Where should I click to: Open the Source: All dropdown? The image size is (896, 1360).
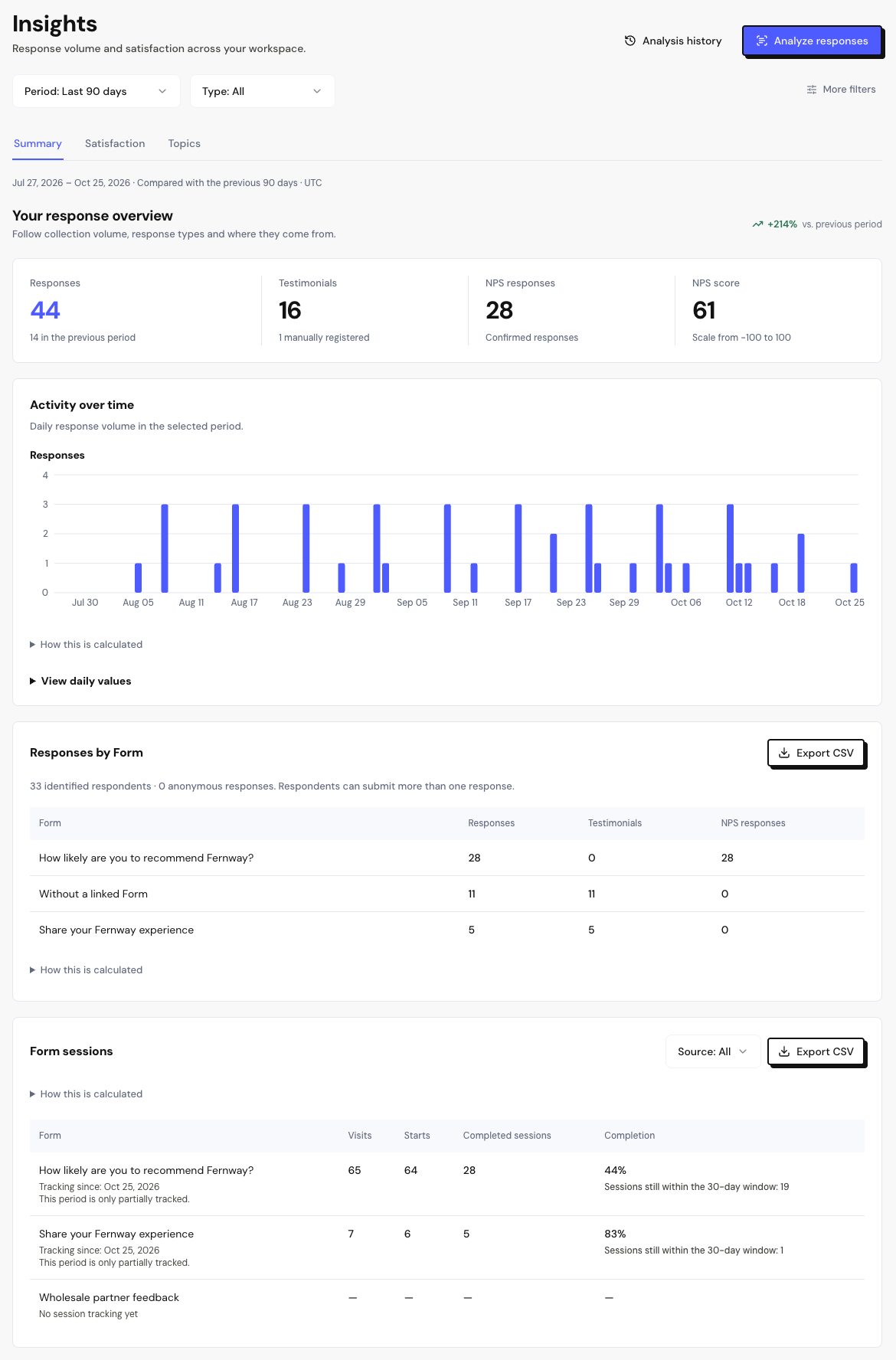point(713,1051)
